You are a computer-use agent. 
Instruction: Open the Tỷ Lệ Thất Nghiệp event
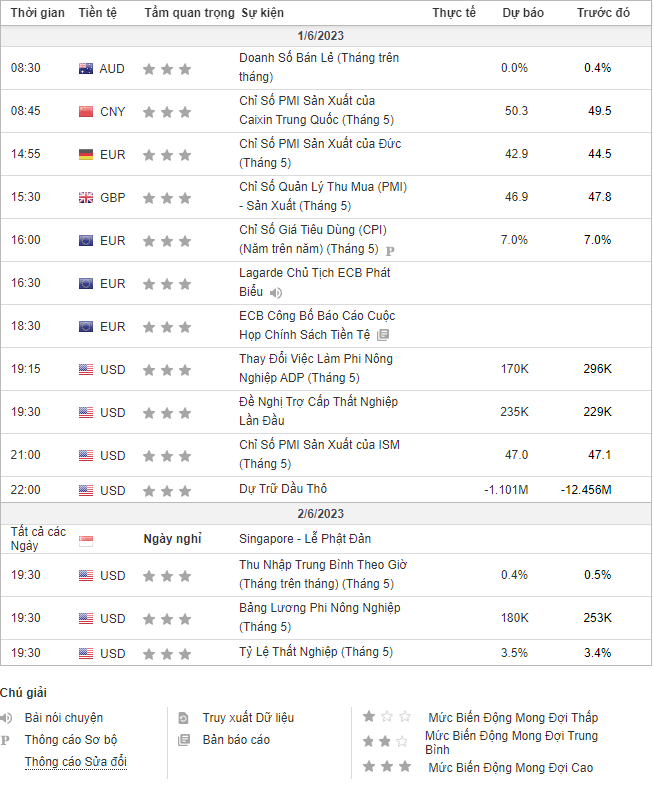coord(316,652)
